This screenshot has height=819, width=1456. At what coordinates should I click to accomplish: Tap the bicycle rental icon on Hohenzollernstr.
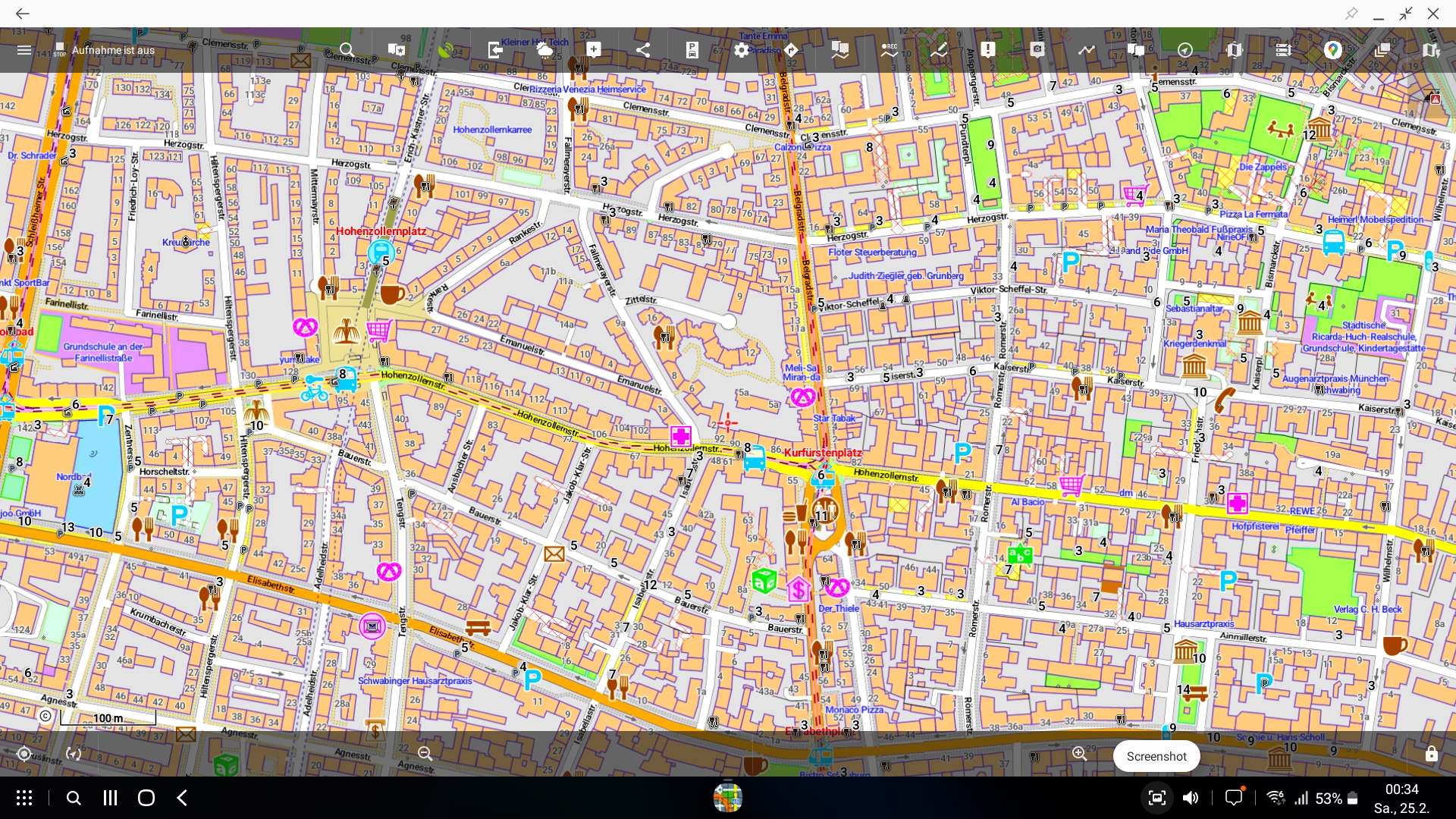314,390
